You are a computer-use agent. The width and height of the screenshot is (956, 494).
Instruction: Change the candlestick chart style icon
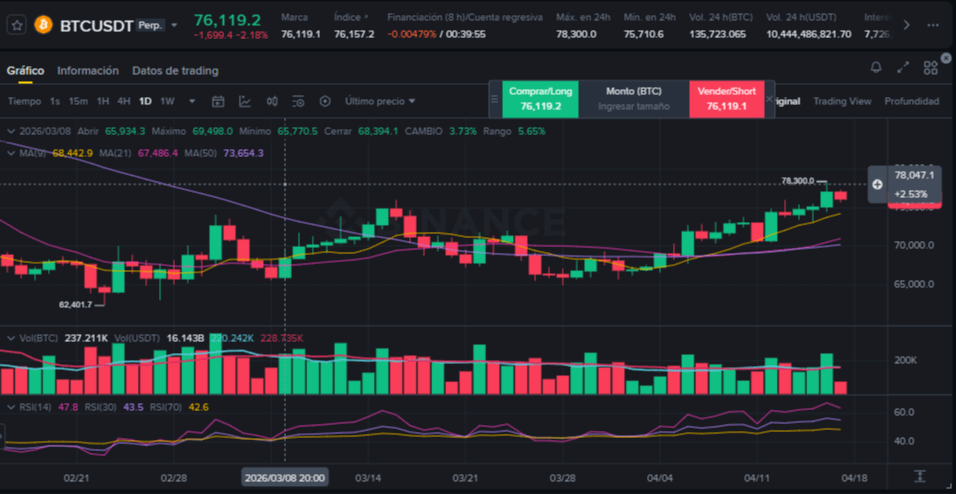271,101
